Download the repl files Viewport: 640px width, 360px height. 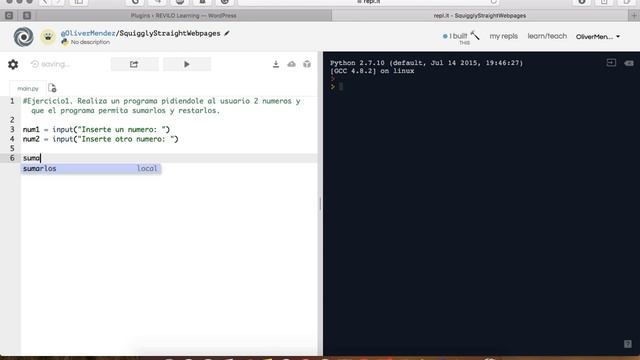[x=276, y=64]
